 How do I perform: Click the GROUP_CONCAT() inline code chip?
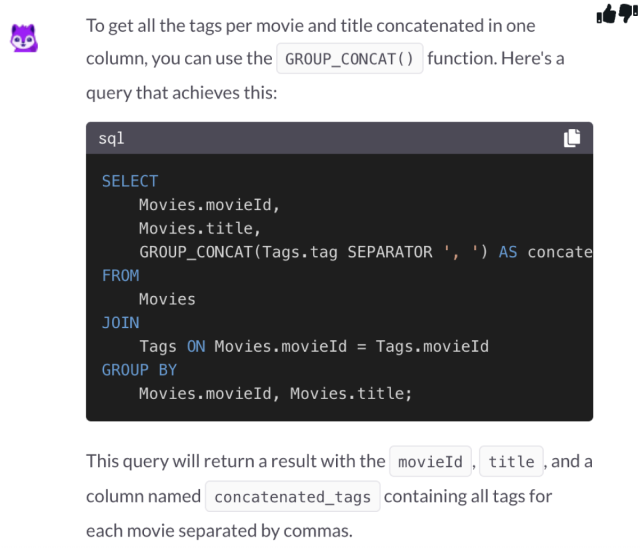349,59
